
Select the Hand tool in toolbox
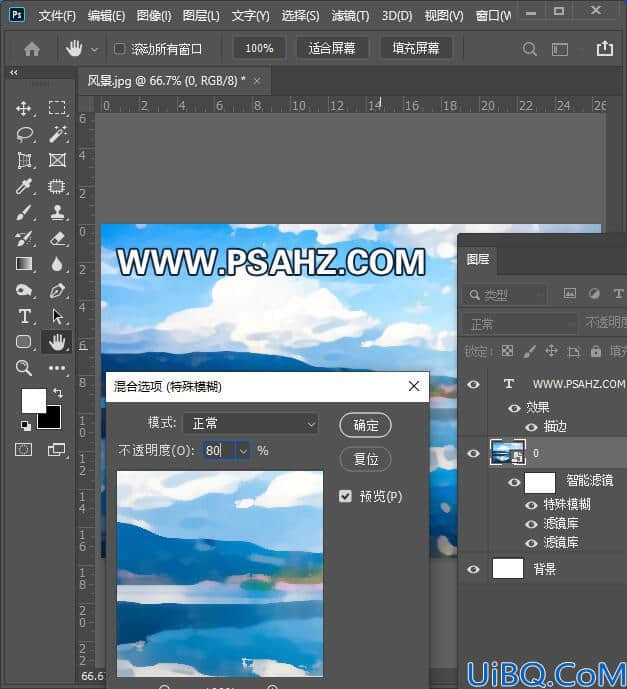click(x=57, y=342)
